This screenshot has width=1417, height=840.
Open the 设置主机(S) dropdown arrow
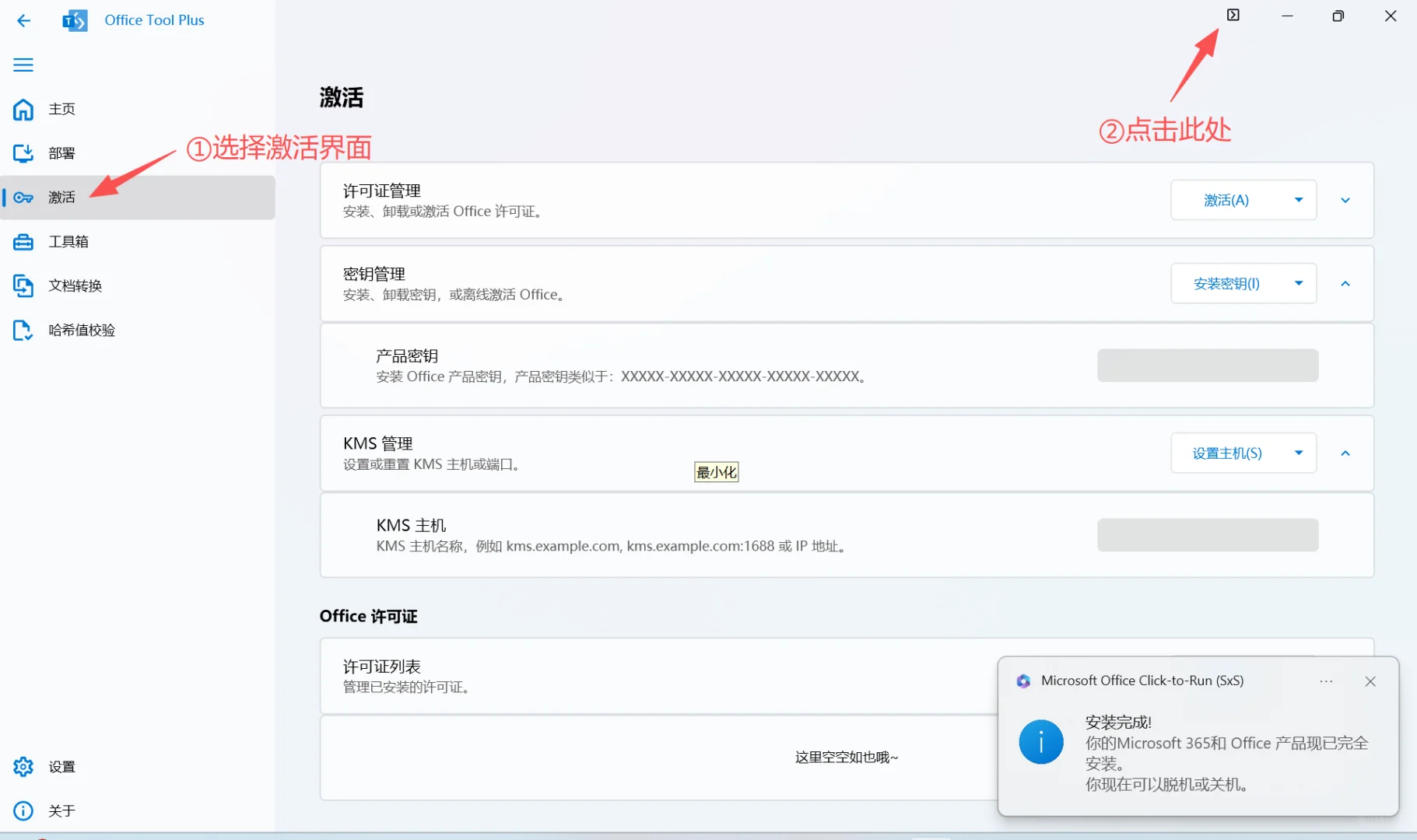[1298, 453]
